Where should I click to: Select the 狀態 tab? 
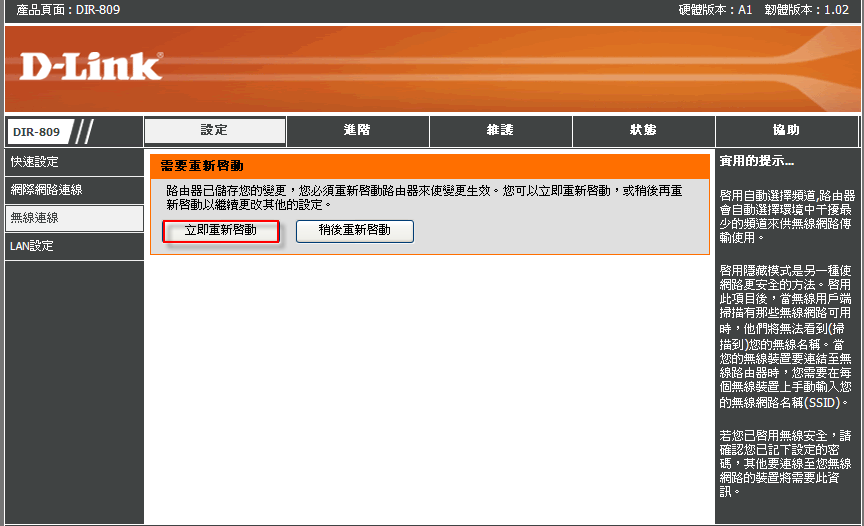click(643, 131)
